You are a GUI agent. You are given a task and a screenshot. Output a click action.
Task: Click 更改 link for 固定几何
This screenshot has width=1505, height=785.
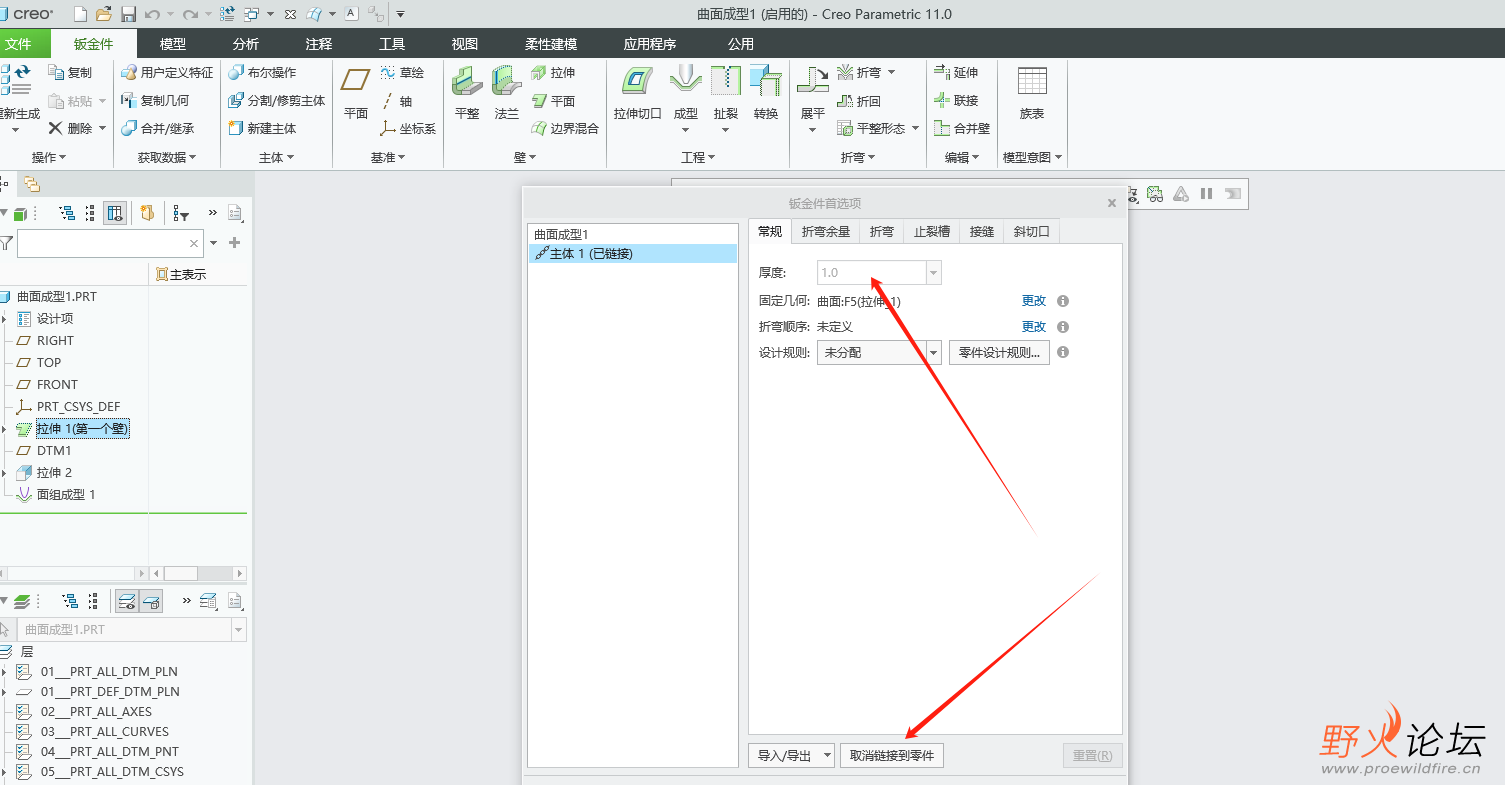[x=1034, y=301]
